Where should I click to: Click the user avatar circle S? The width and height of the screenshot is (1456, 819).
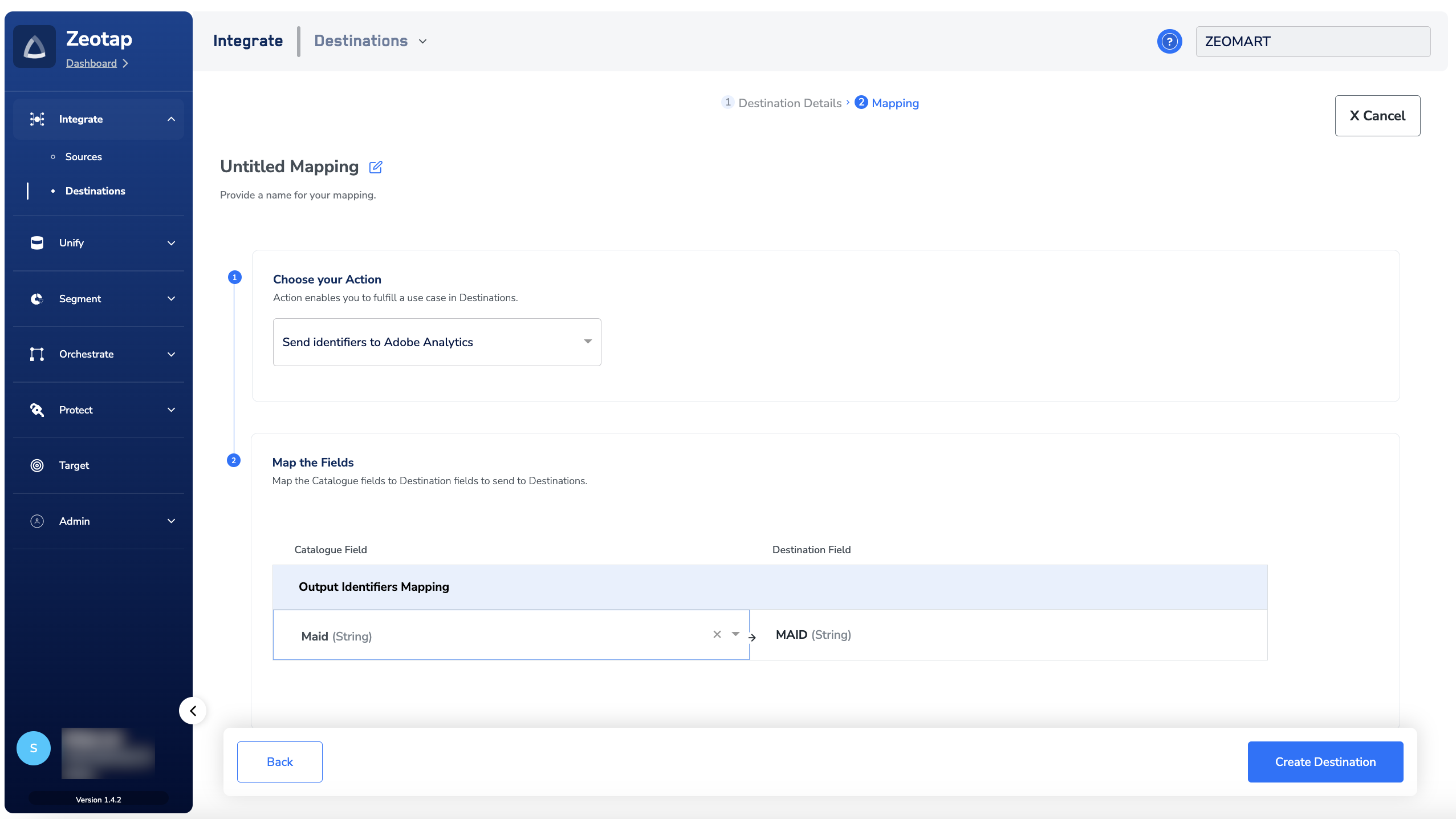coord(34,748)
